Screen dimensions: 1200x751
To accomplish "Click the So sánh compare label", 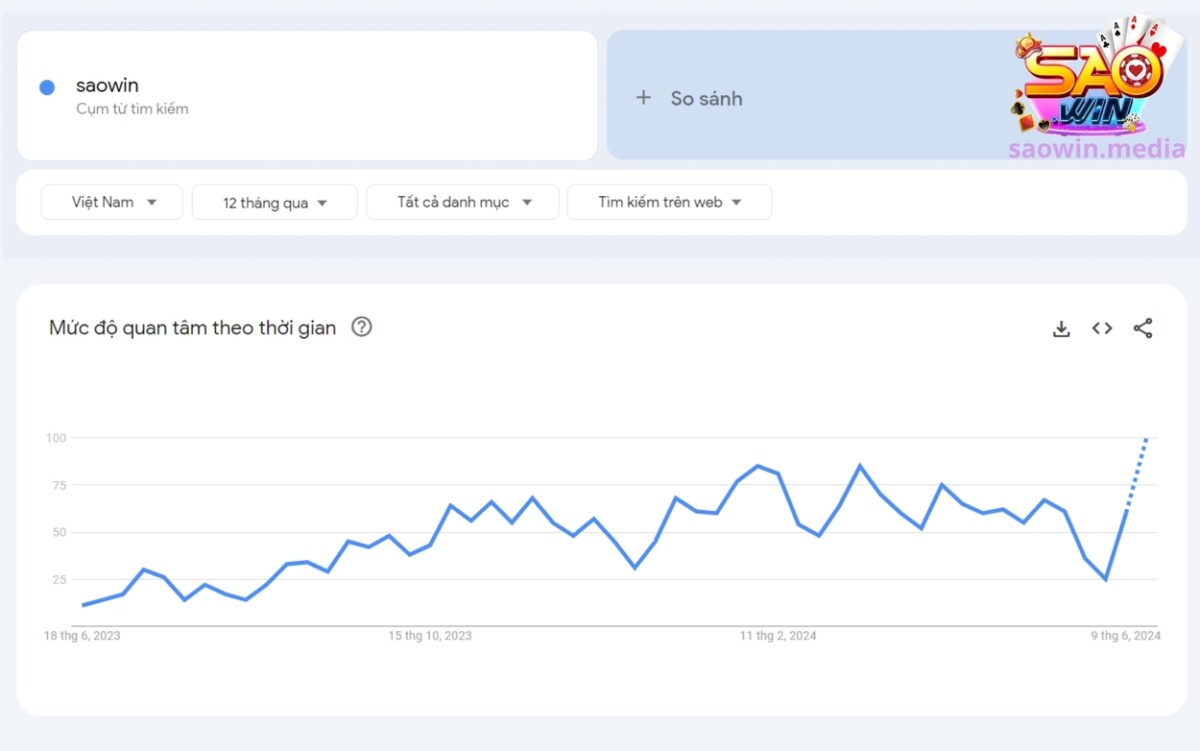I will point(706,98).
